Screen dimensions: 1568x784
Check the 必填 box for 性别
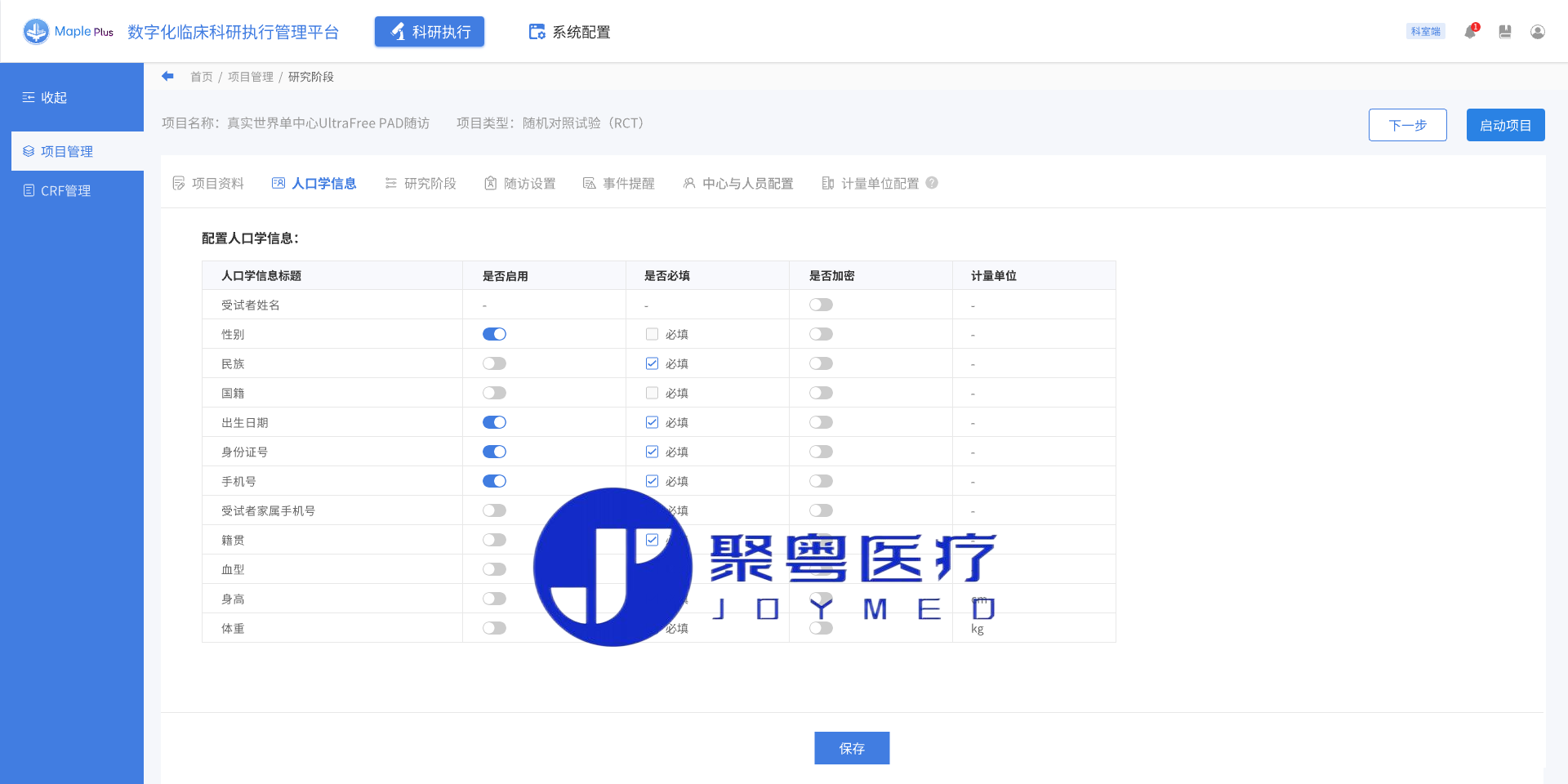click(652, 334)
